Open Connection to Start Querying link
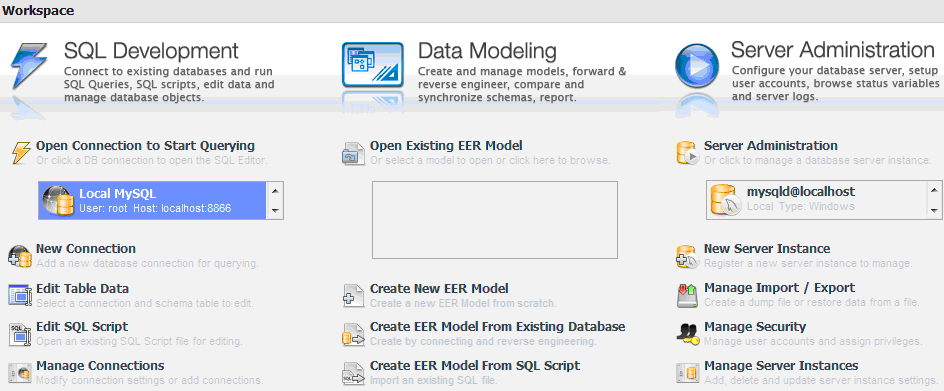This screenshot has height=391, width=944. click(145, 146)
